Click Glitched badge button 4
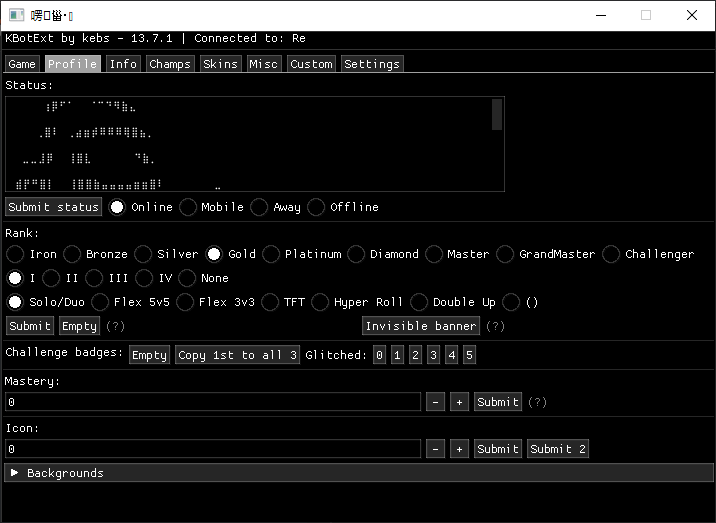This screenshot has width=716, height=523. coord(452,355)
